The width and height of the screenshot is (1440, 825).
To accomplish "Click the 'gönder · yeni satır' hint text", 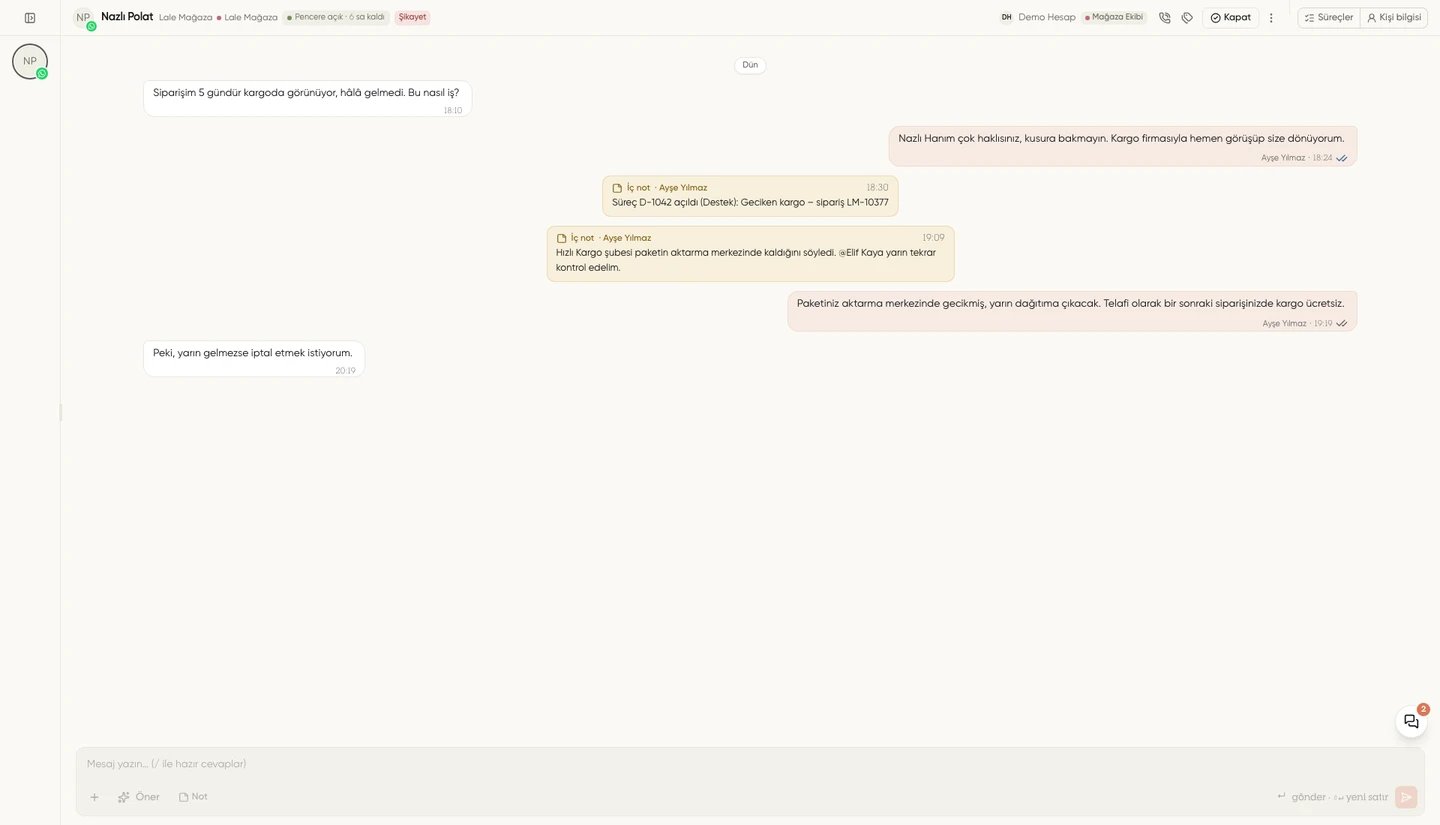I will point(1332,797).
